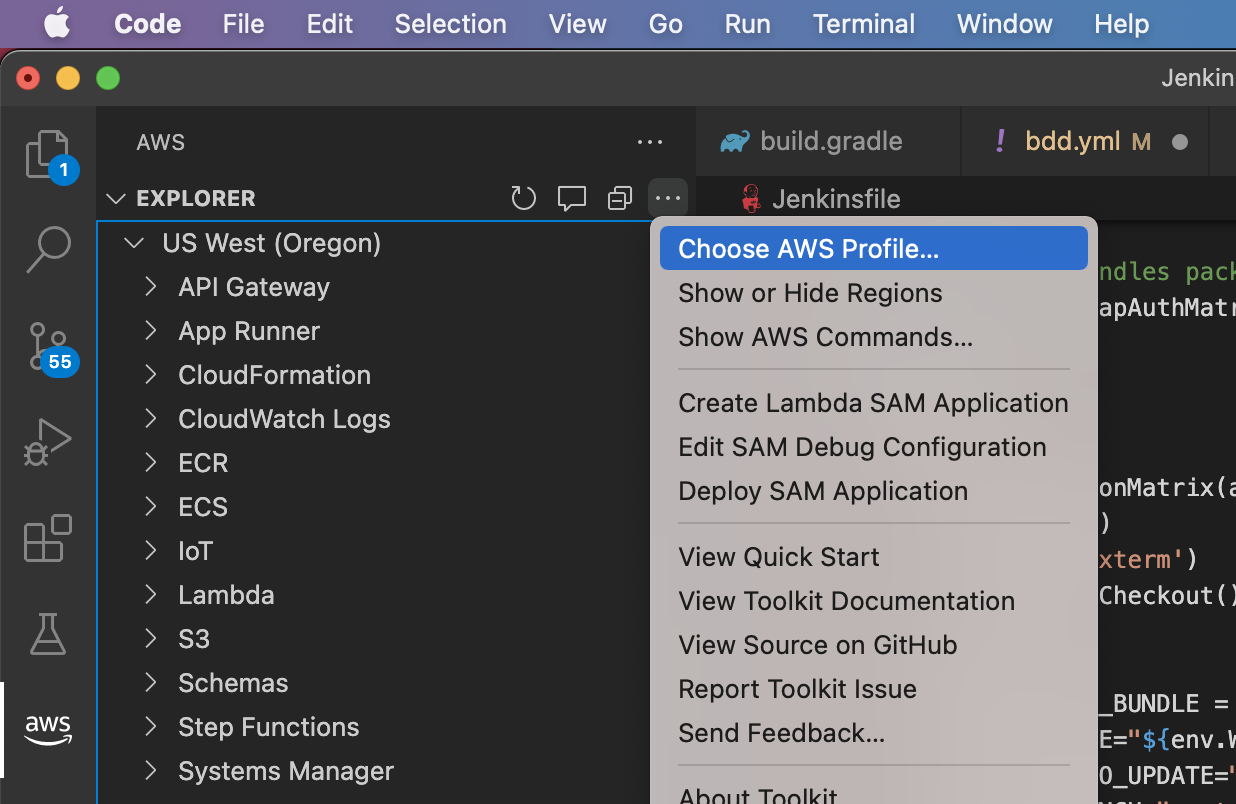Screen dimensions: 1236x804
Task: Refresh the AWS Explorer
Action: tap(524, 199)
